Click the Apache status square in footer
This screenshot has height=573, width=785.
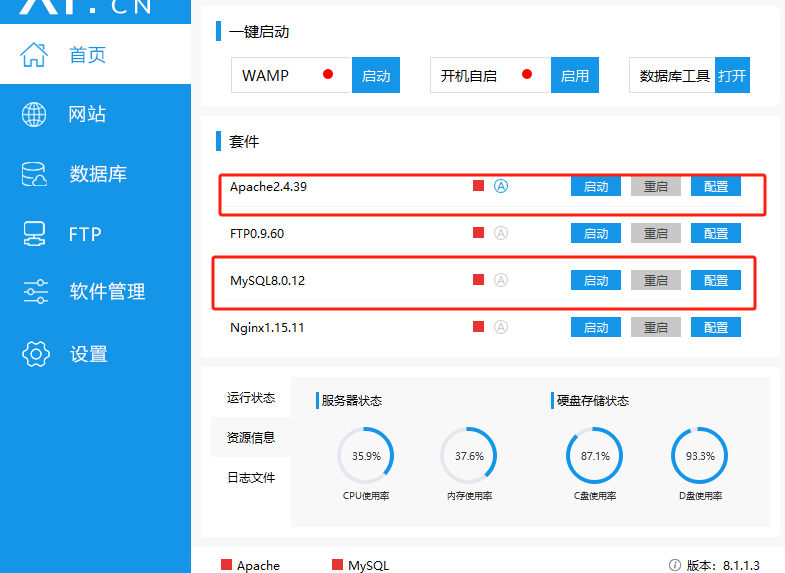click(226, 564)
